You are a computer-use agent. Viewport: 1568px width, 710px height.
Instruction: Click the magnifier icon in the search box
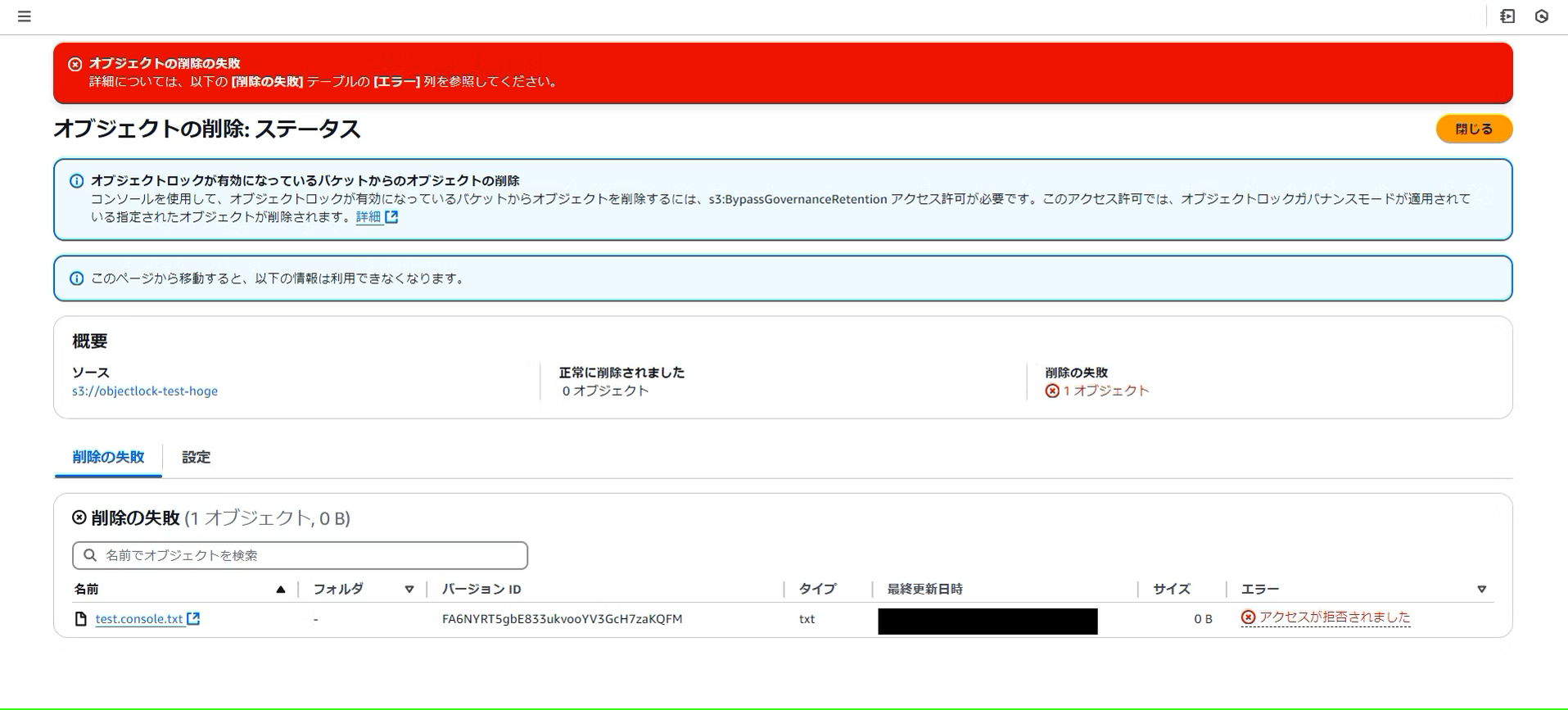coord(90,555)
